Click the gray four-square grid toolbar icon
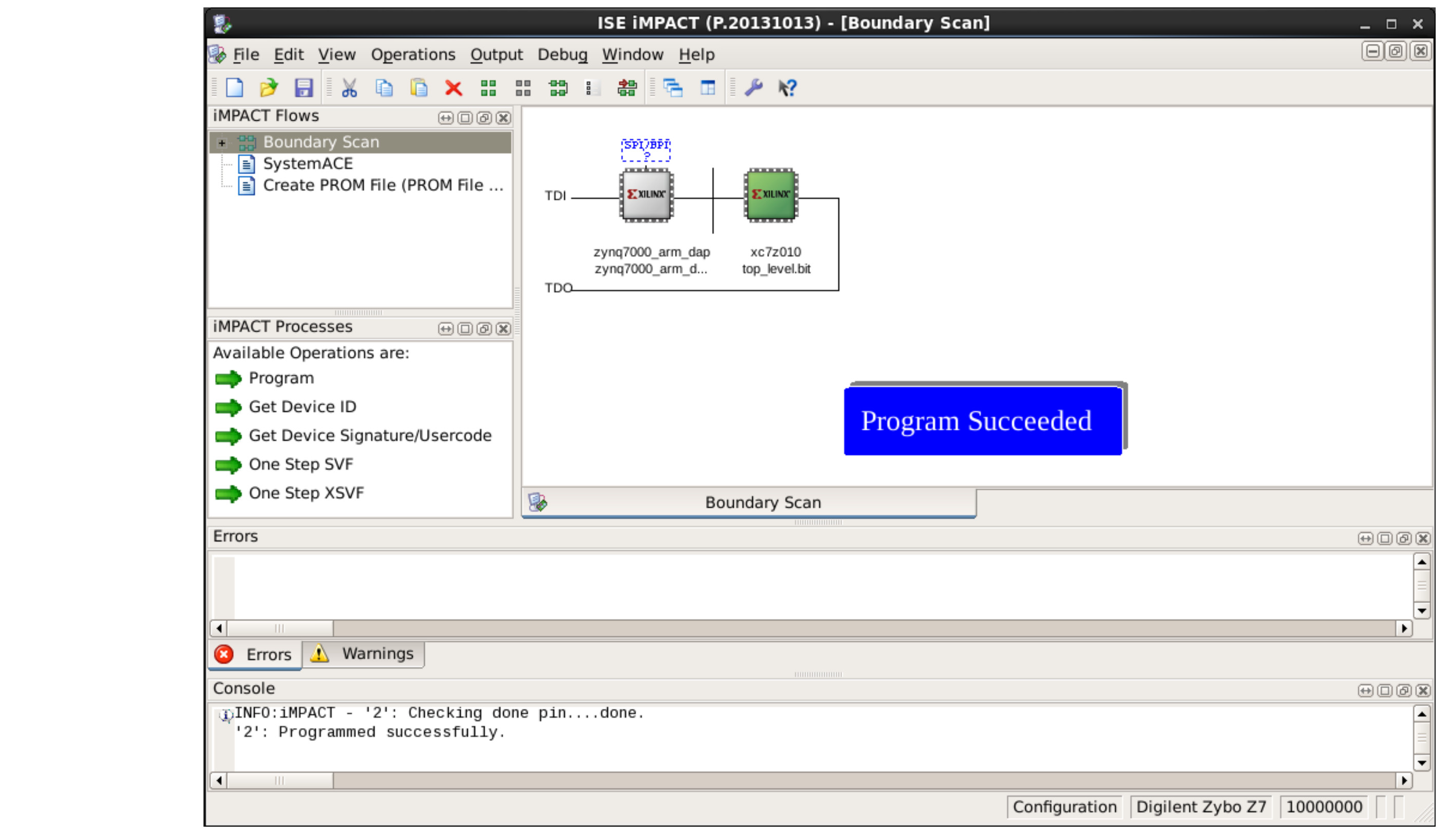 (523, 88)
